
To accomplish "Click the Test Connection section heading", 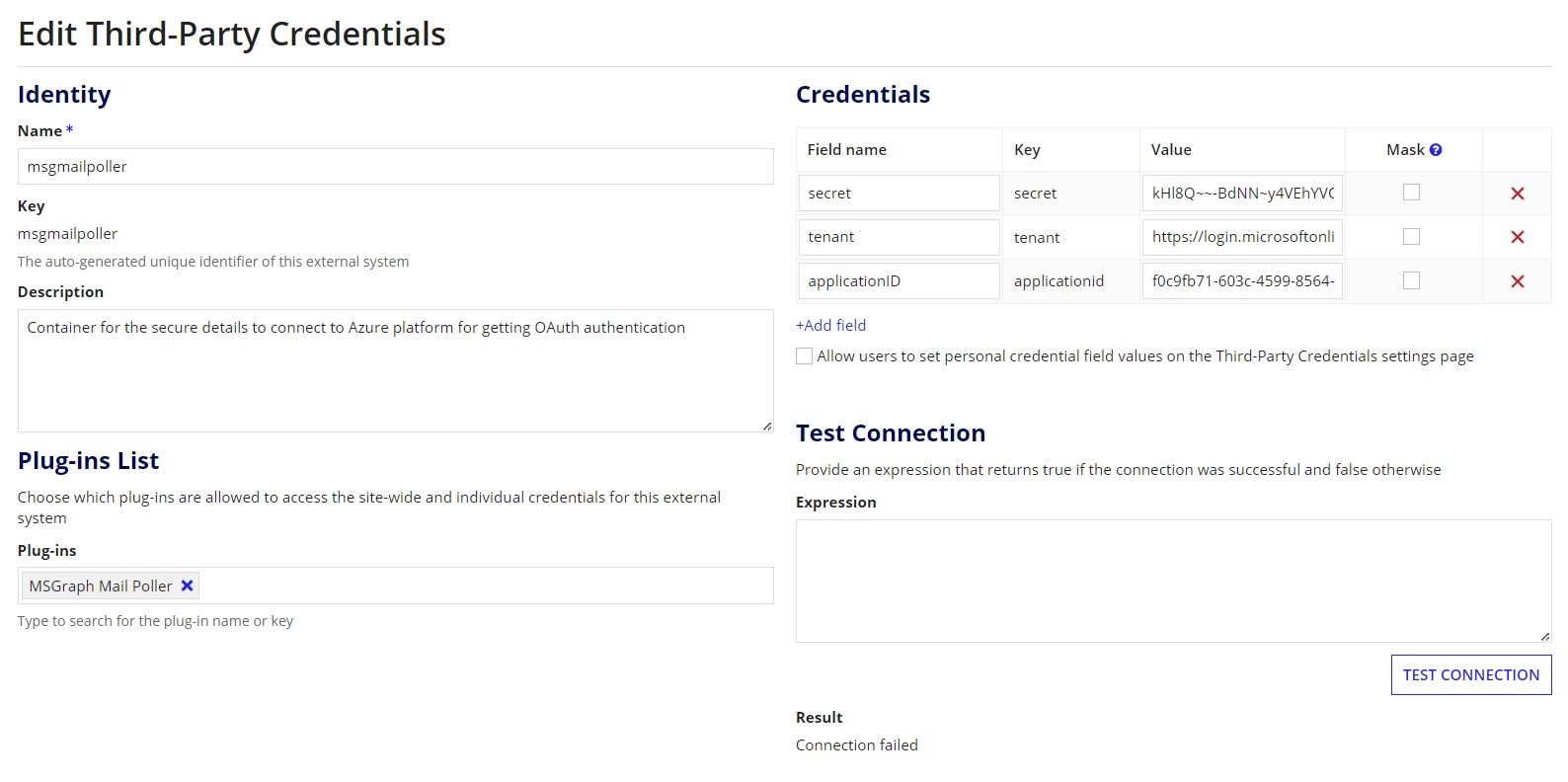I will pos(891,433).
